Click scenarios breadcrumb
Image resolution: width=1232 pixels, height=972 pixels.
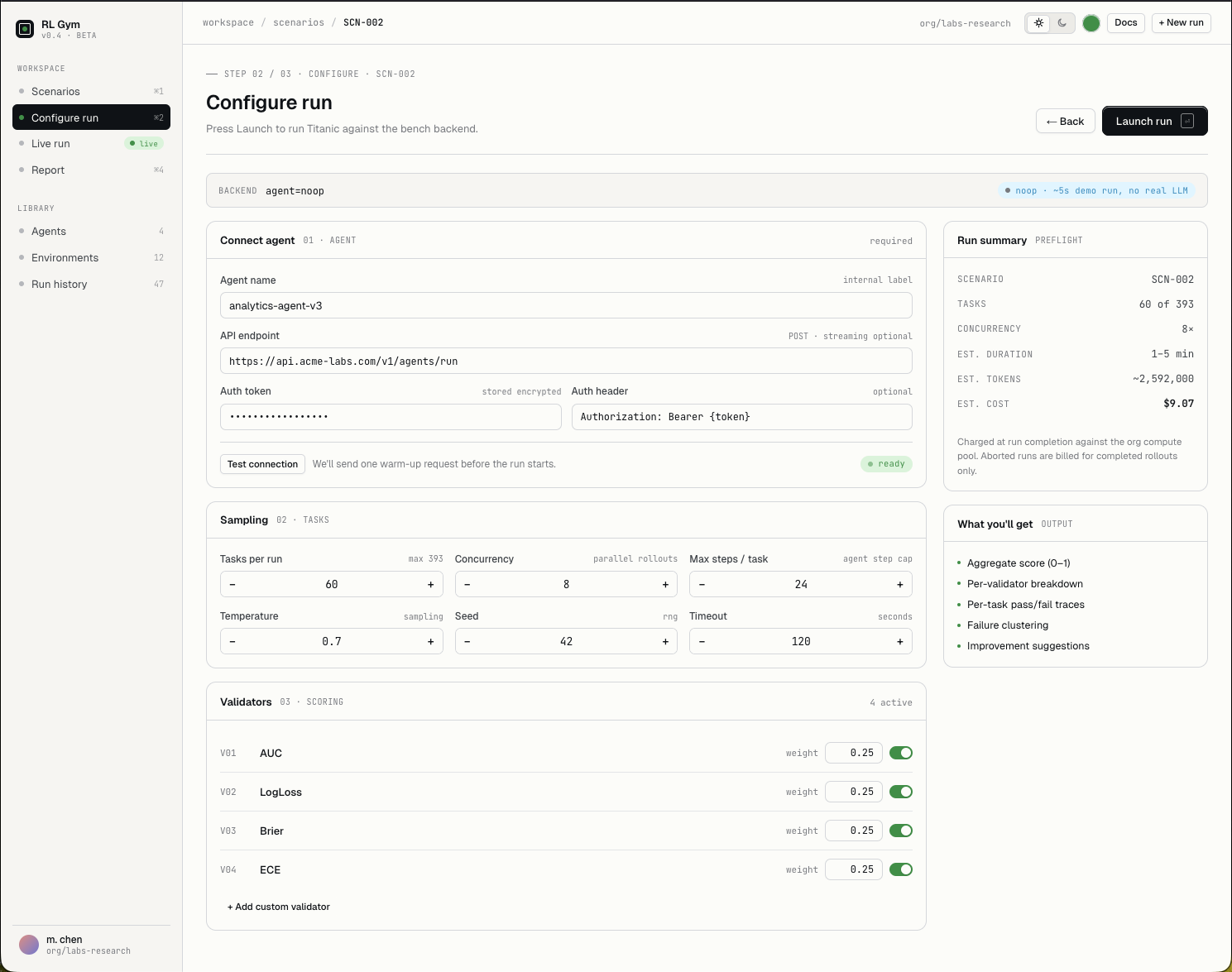coord(299,22)
